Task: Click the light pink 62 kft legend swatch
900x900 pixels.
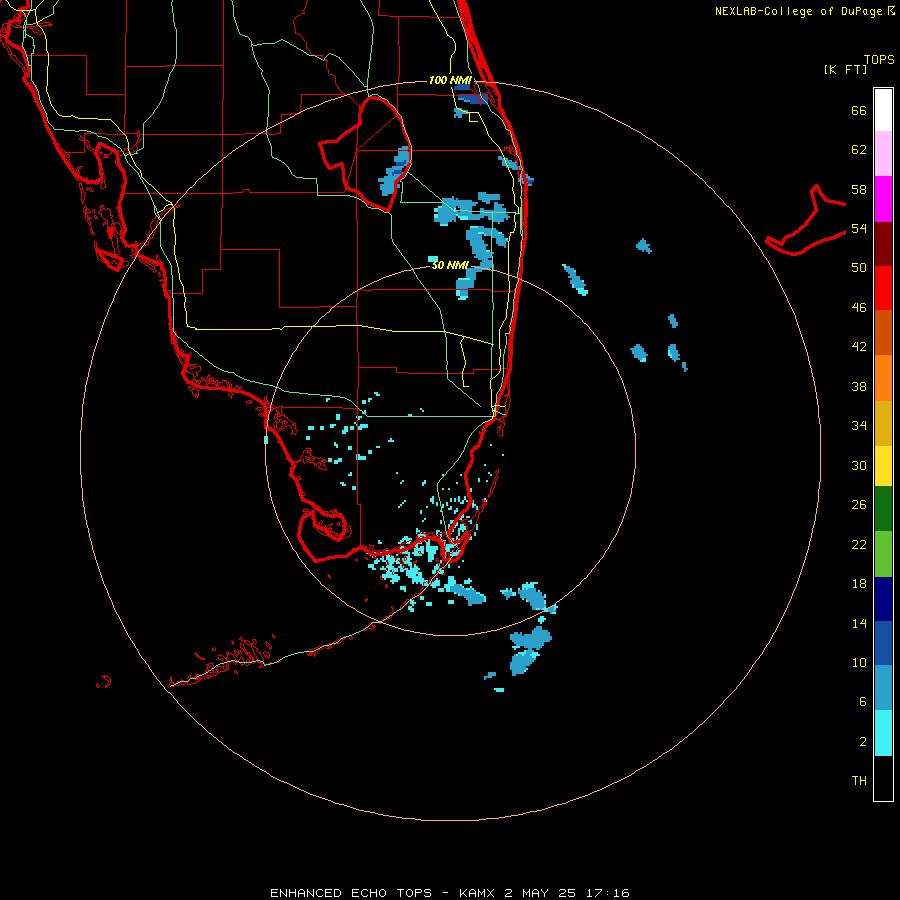Action: (x=883, y=154)
